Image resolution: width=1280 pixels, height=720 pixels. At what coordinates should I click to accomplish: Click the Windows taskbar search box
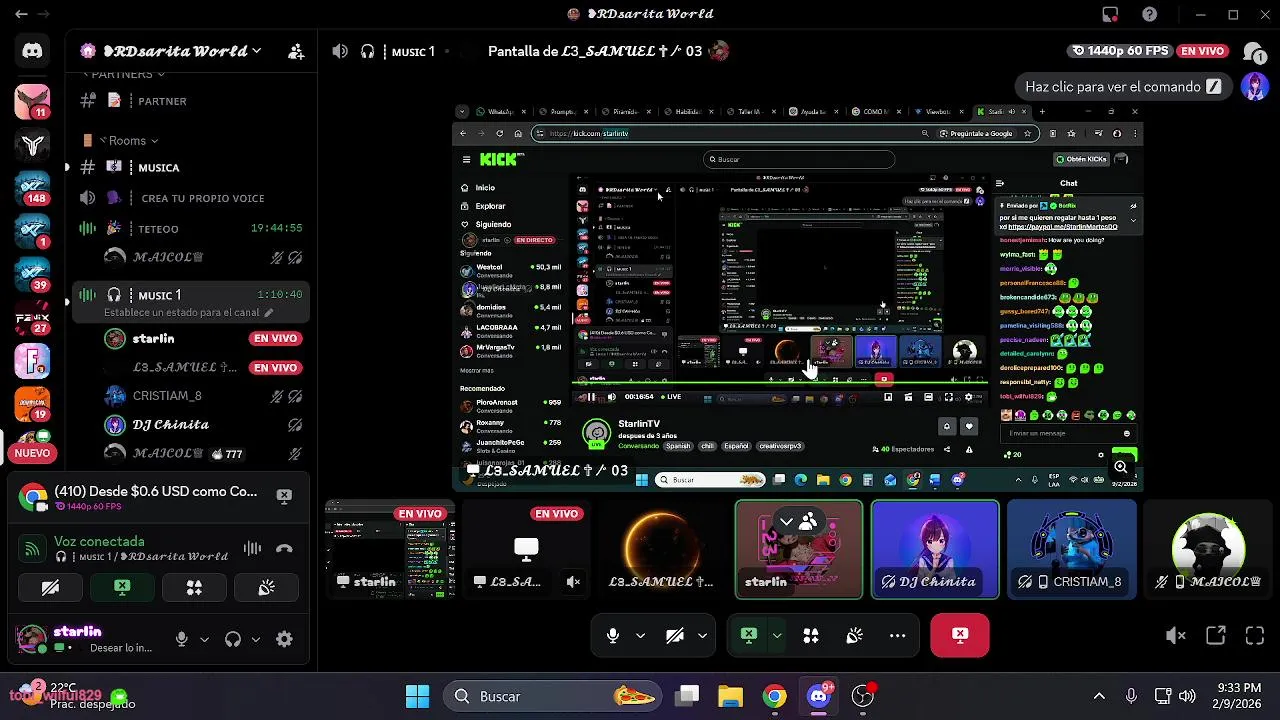[554, 696]
